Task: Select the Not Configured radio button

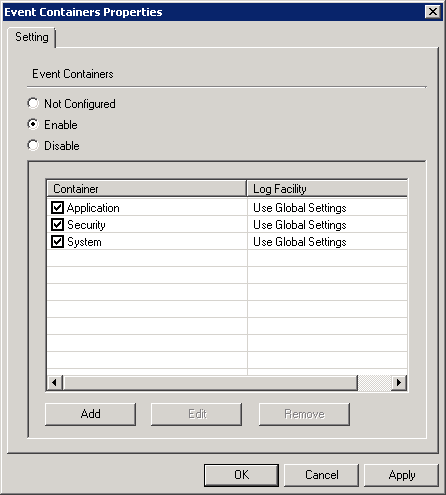Action: 33,104
